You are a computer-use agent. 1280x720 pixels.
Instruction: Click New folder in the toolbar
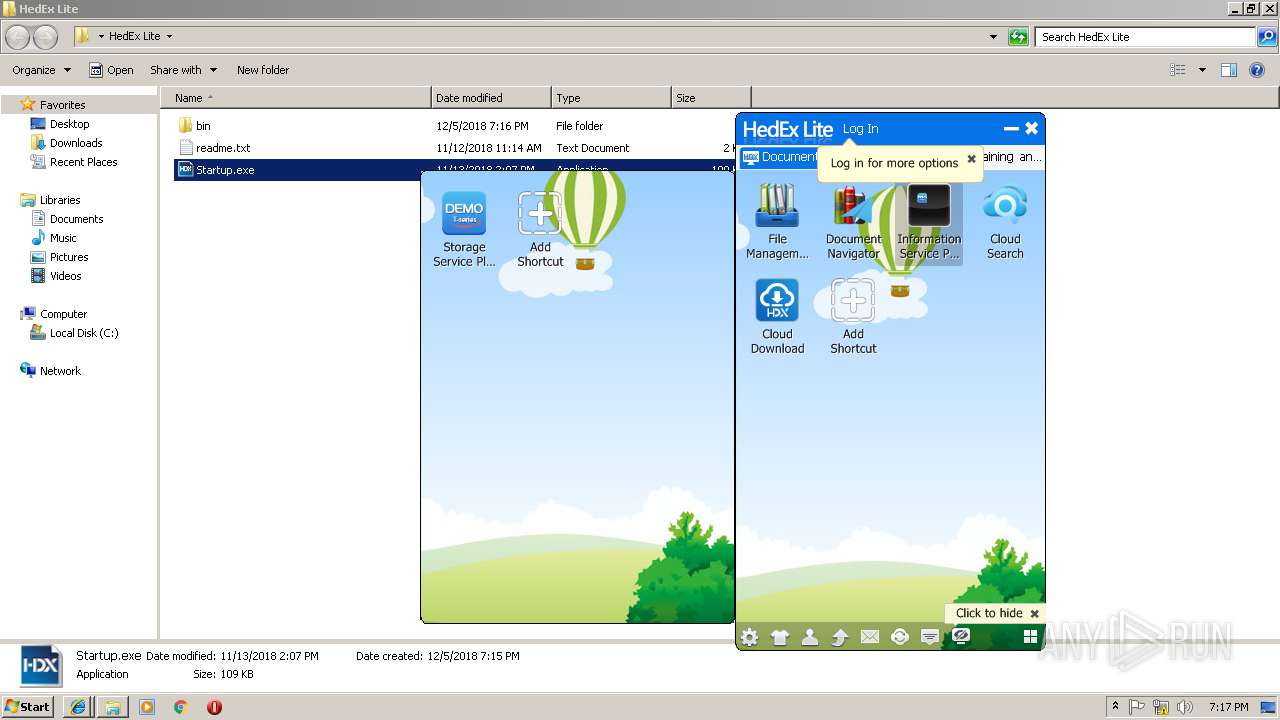pos(263,70)
